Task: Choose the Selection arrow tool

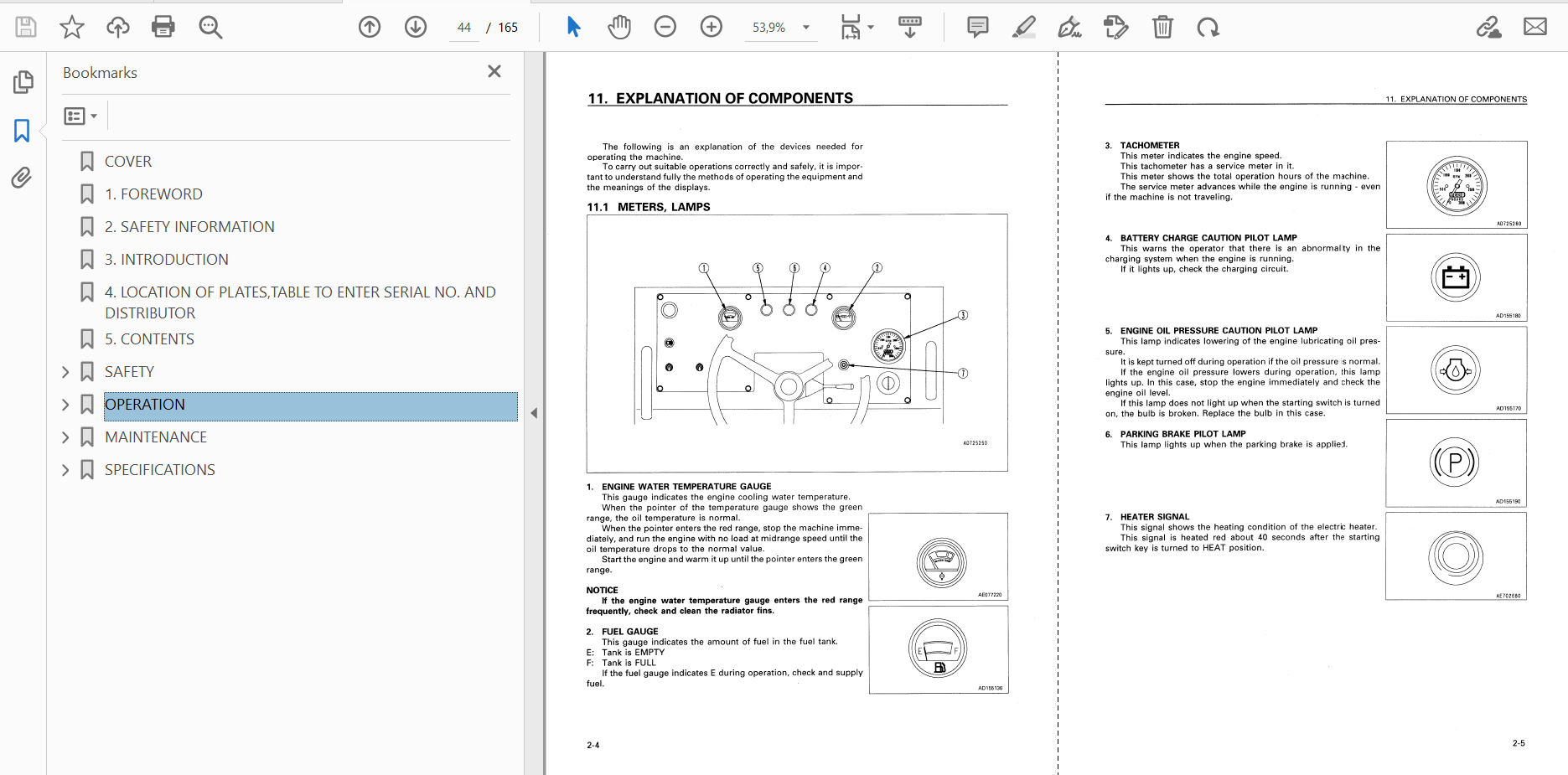Action: 573,27
